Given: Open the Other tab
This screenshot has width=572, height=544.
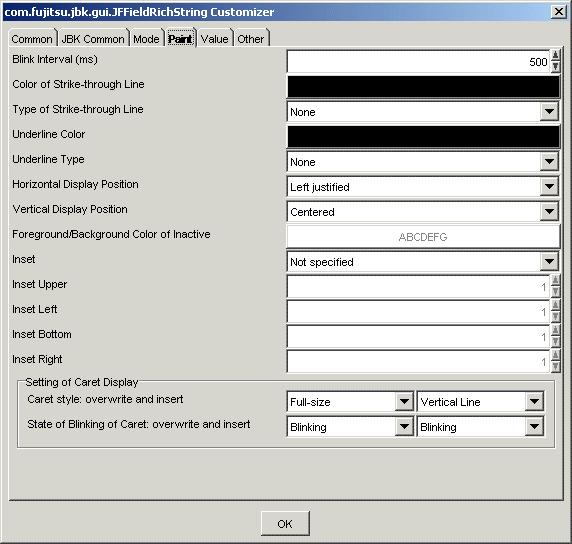Looking at the screenshot, I should coord(251,38).
